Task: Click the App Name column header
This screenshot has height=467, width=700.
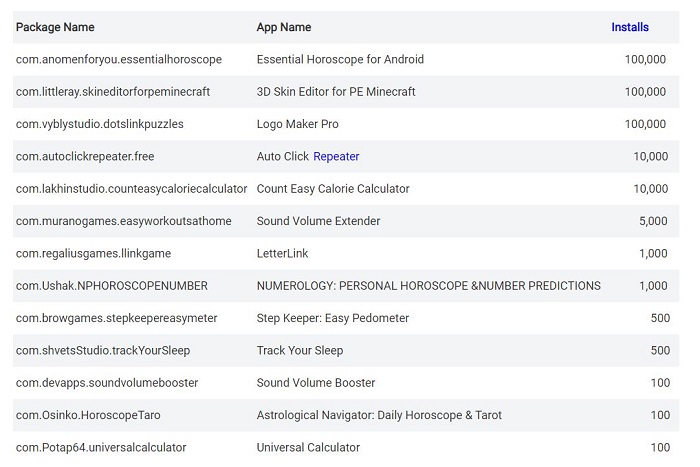Action: coord(284,27)
